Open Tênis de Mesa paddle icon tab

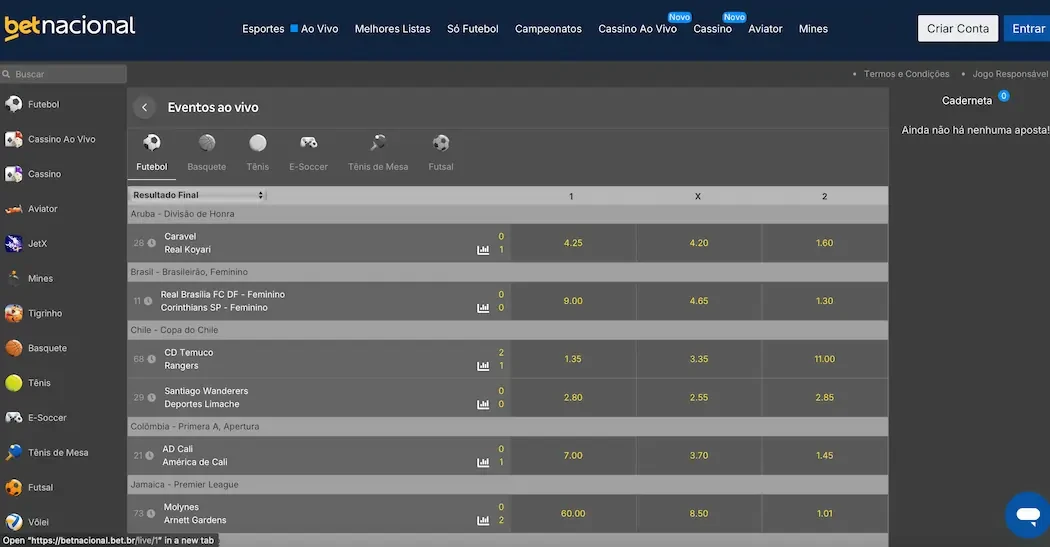(378, 143)
